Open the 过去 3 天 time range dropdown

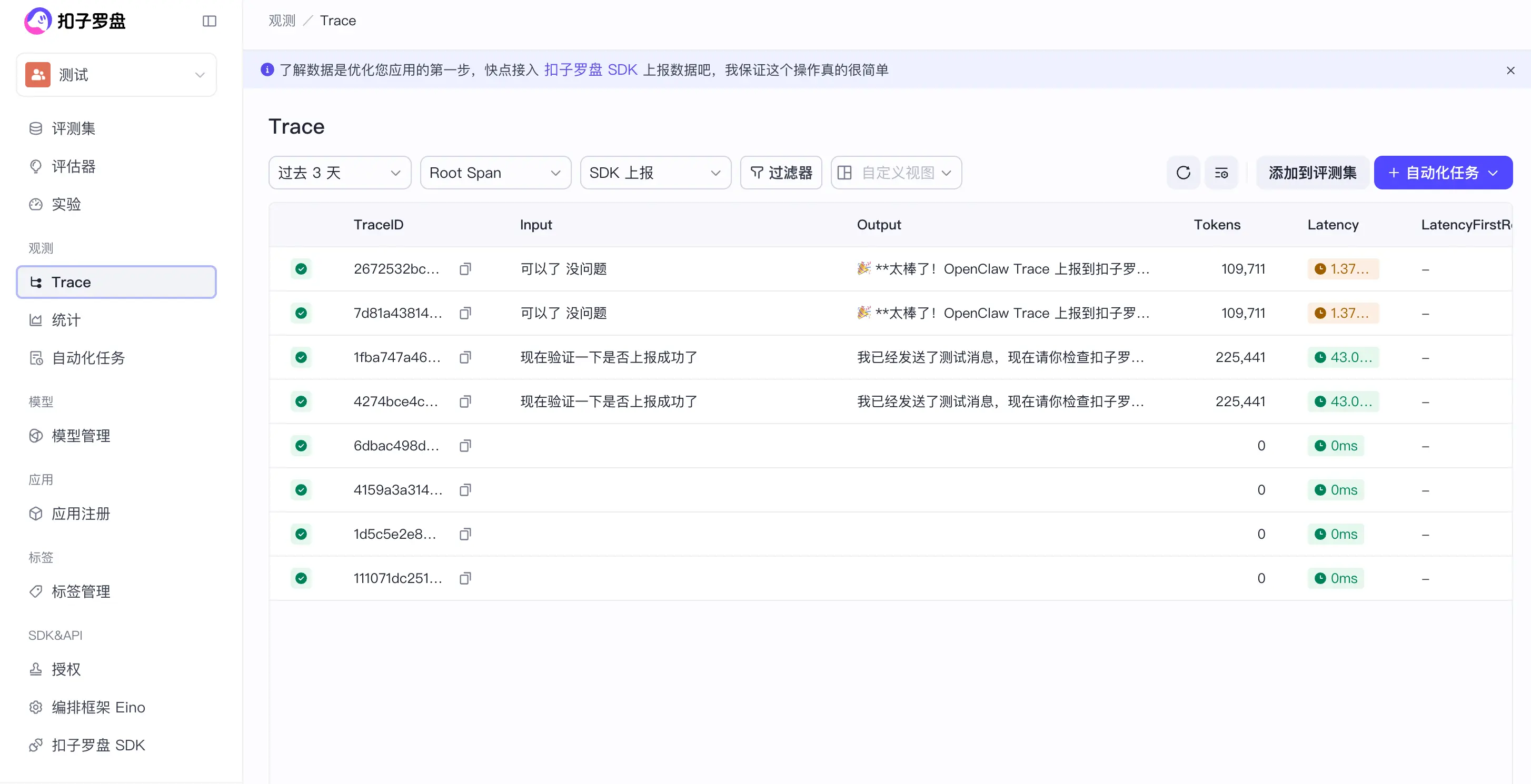[340, 173]
